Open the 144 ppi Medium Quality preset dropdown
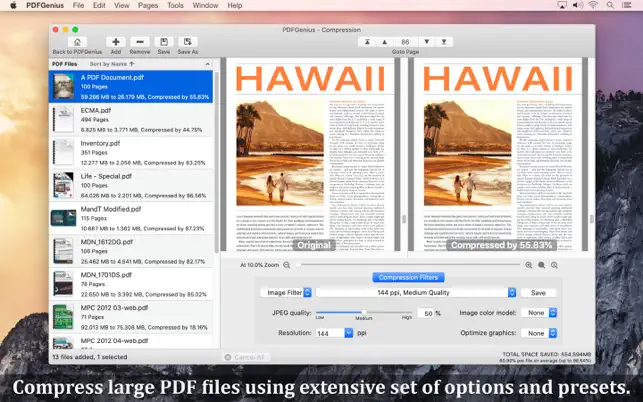The image size is (643, 402). point(416,292)
